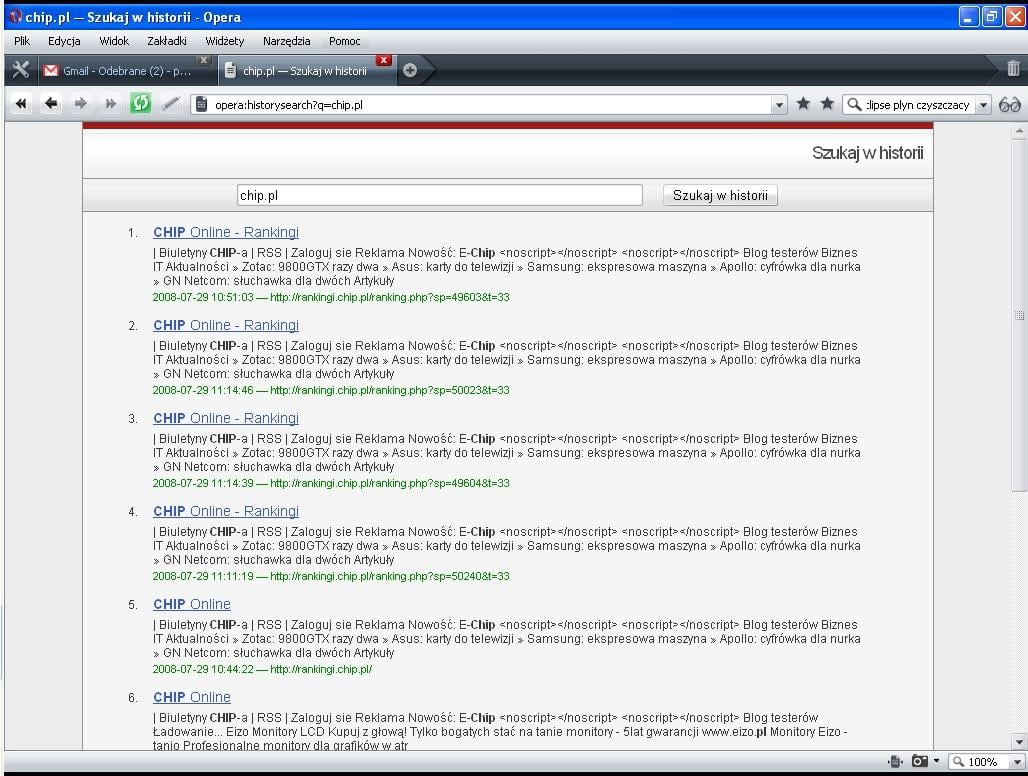Click the chip.pl history search input field

439,196
